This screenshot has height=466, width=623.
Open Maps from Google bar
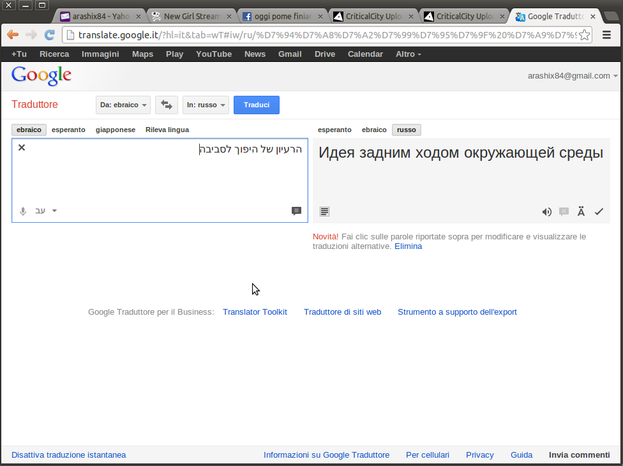click(x=143, y=54)
